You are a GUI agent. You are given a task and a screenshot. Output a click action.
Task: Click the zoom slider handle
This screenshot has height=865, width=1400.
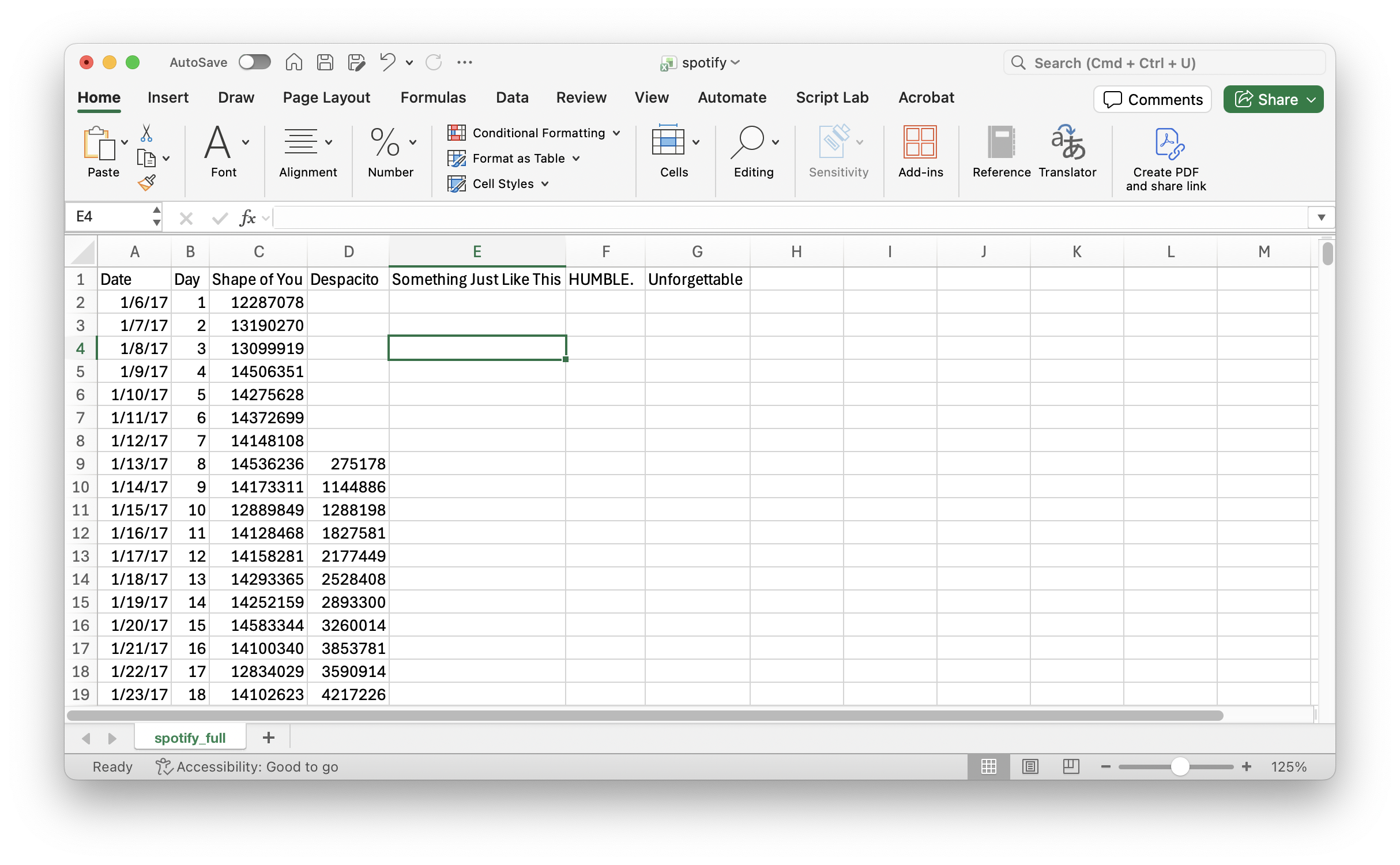tap(1180, 766)
